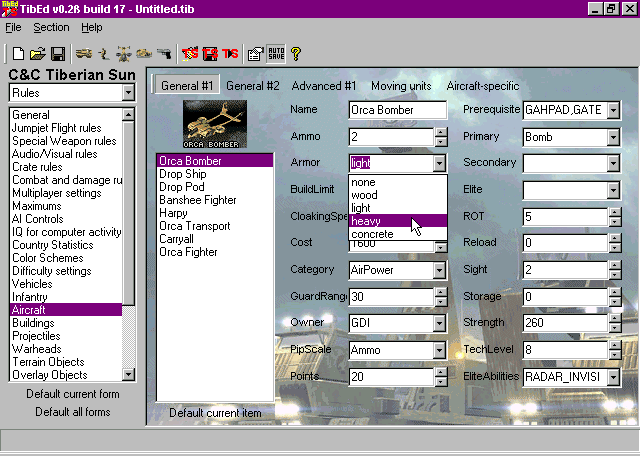Decrease TechLevel value stepper
640x456 pixels.
615,354
